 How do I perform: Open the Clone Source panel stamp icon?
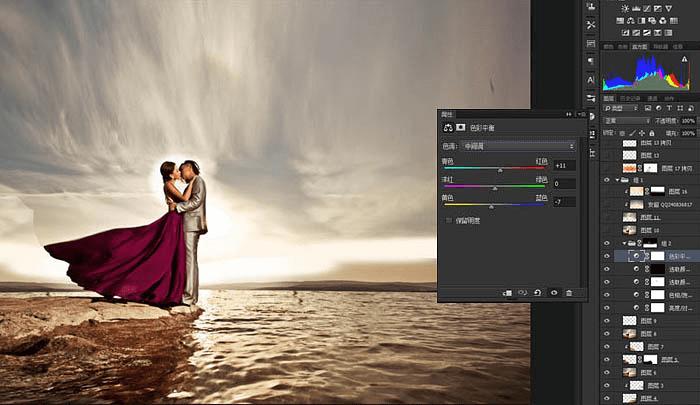tap(591, 7)
